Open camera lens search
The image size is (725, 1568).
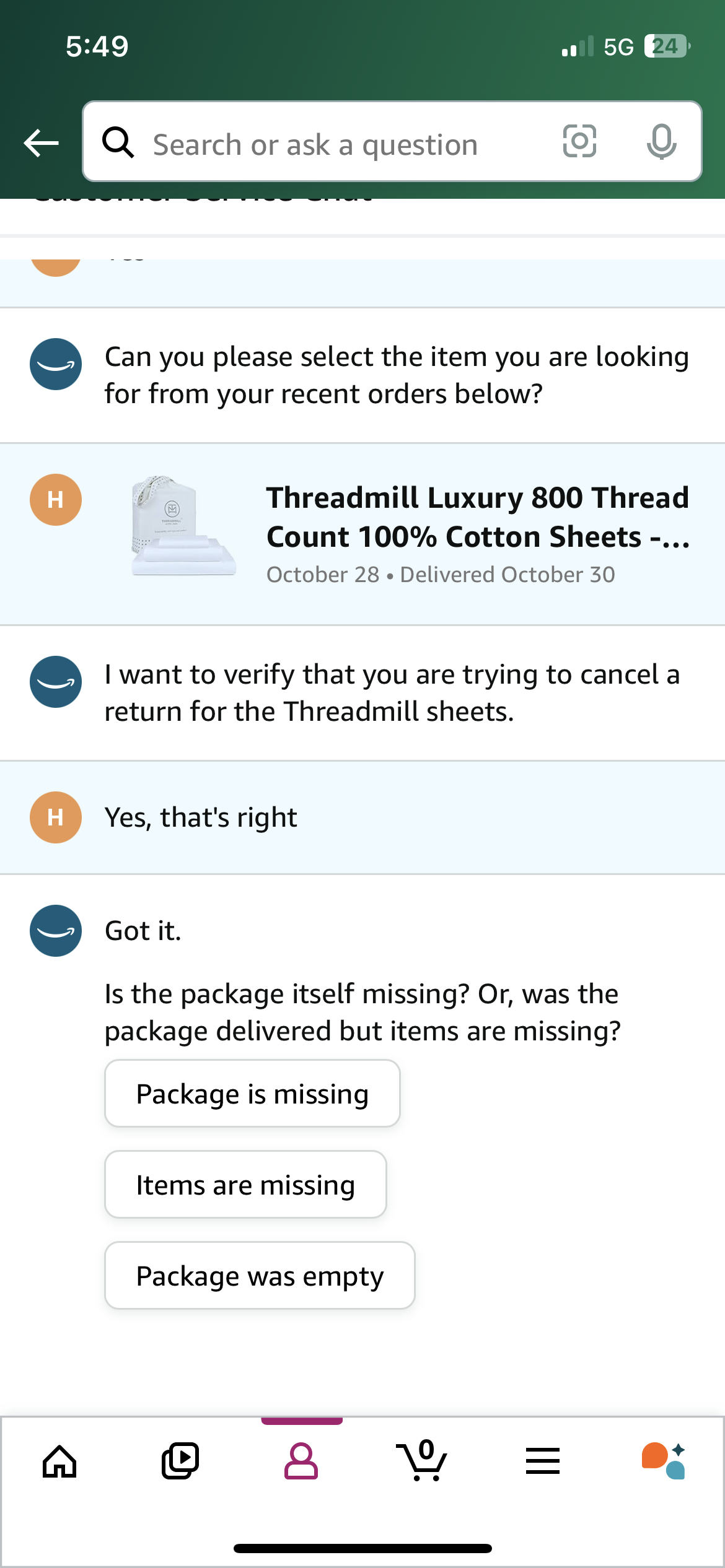pyautogui.click(x=579, y=142)
